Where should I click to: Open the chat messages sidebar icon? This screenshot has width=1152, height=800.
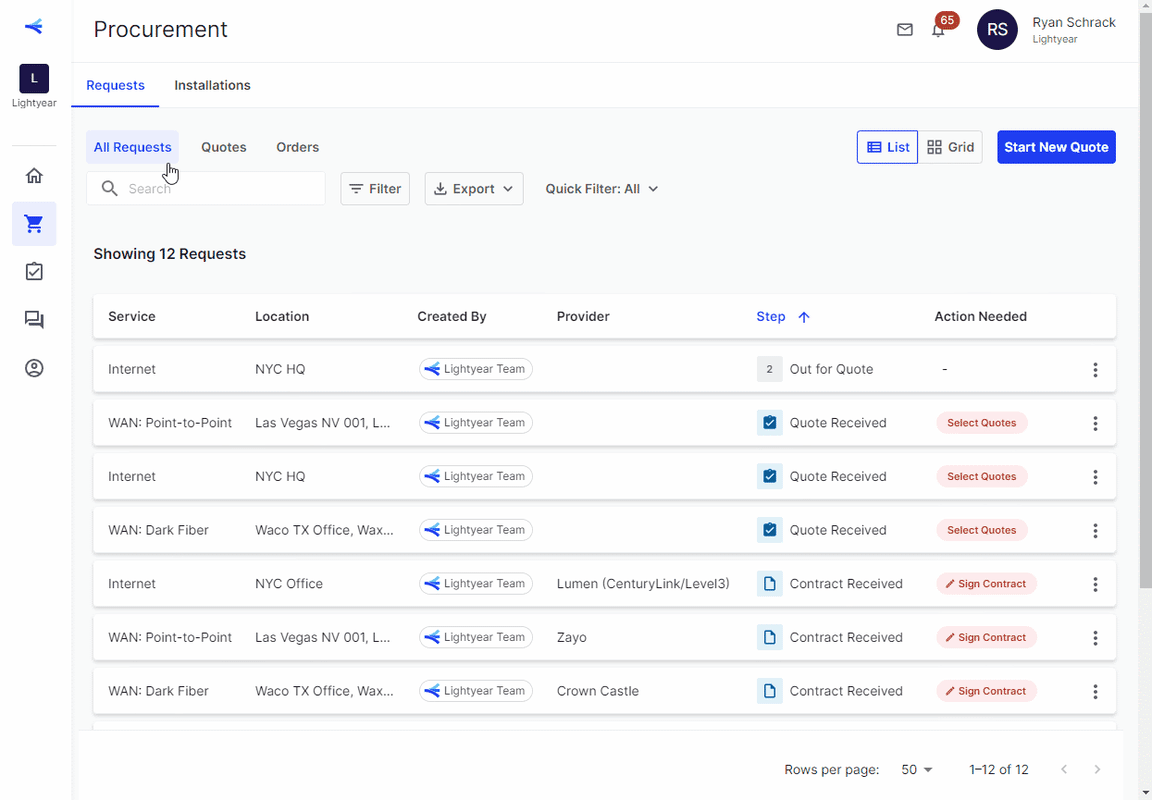[x=34, y=320]
